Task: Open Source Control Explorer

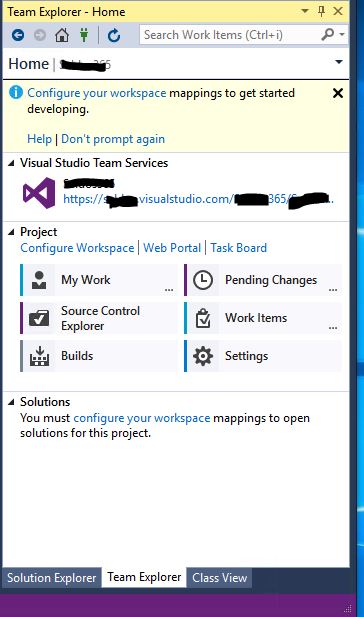Action: coord(99,318)
